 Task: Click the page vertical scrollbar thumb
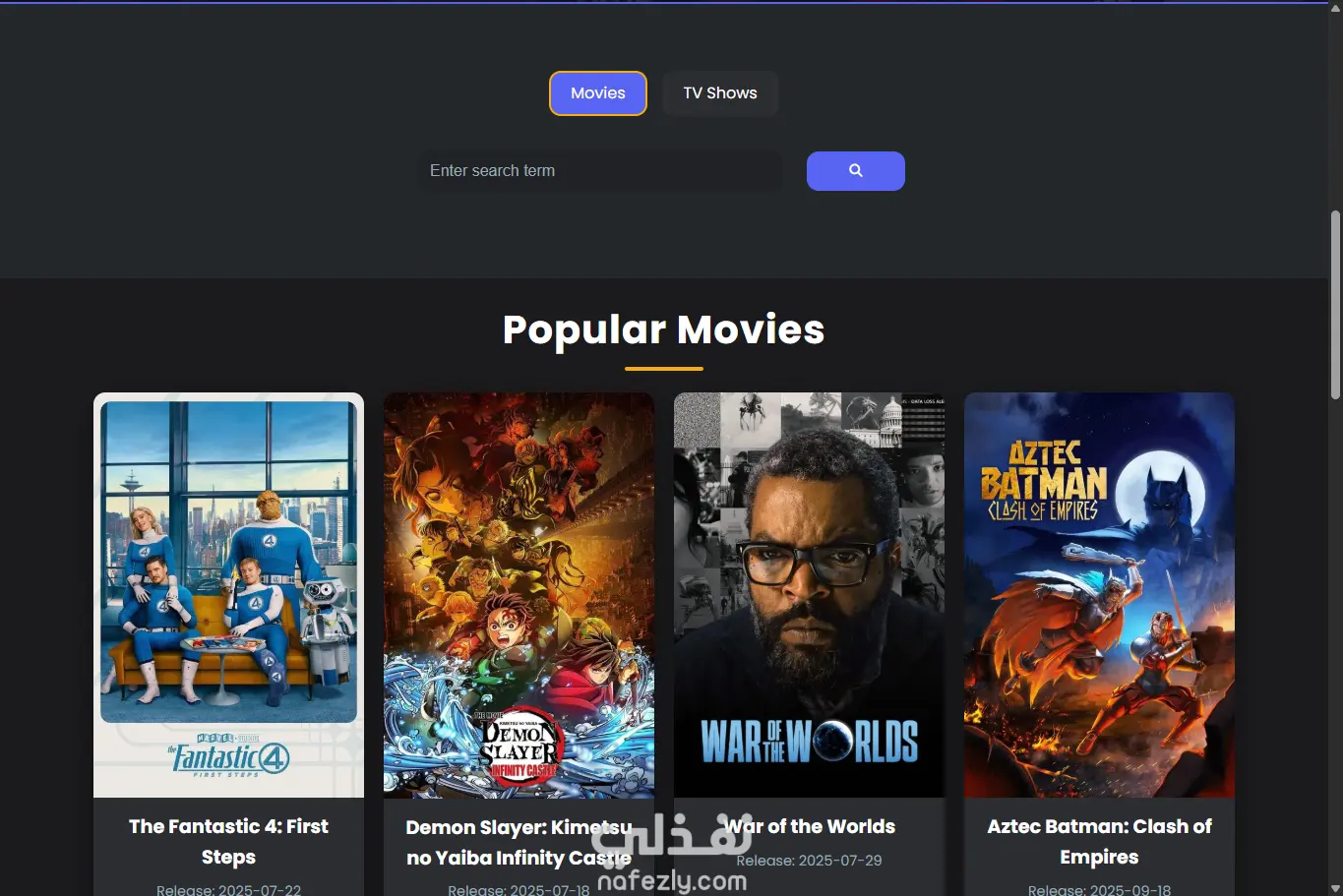pos(1335,305)
